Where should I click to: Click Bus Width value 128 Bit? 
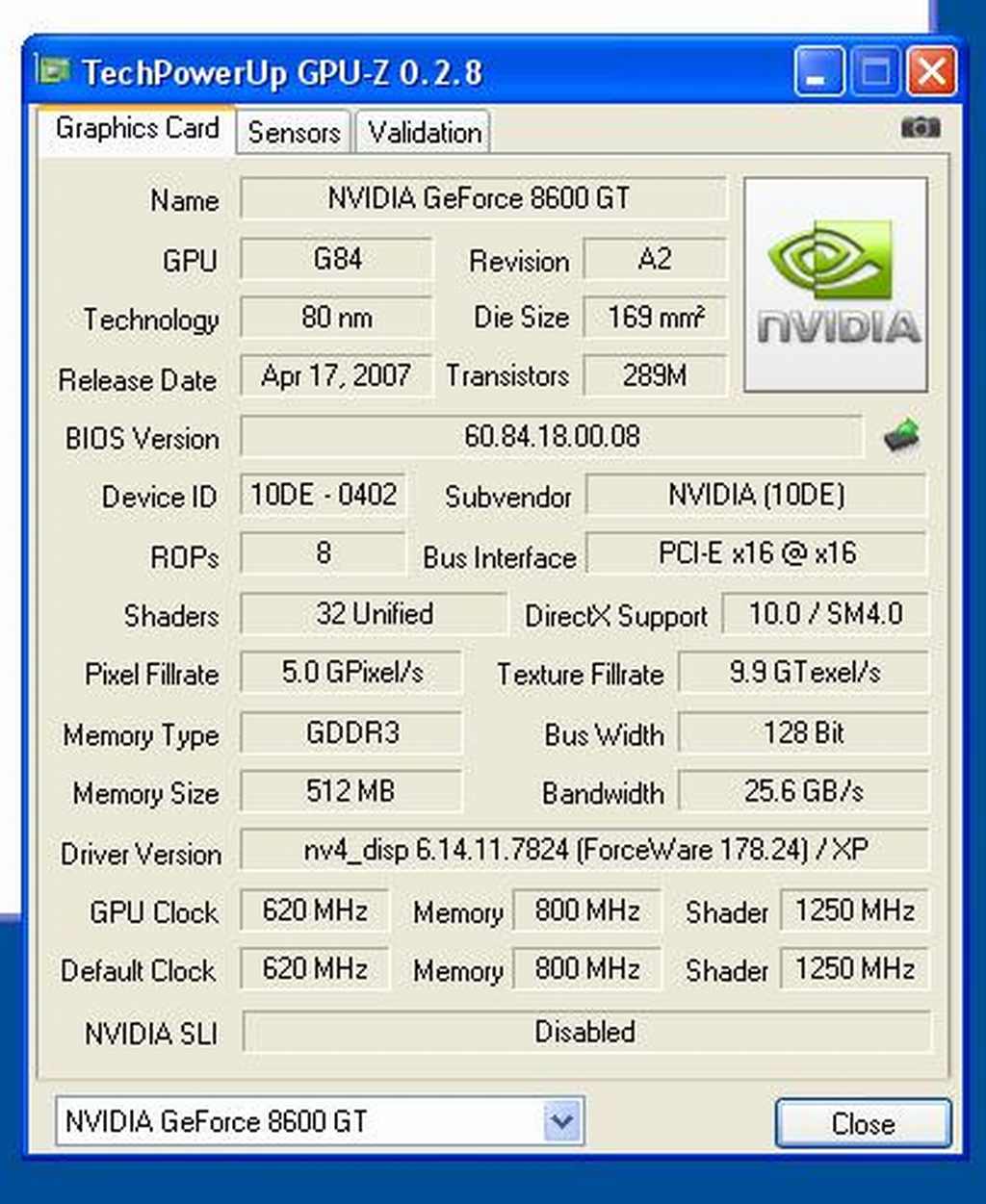click(803, 733)
